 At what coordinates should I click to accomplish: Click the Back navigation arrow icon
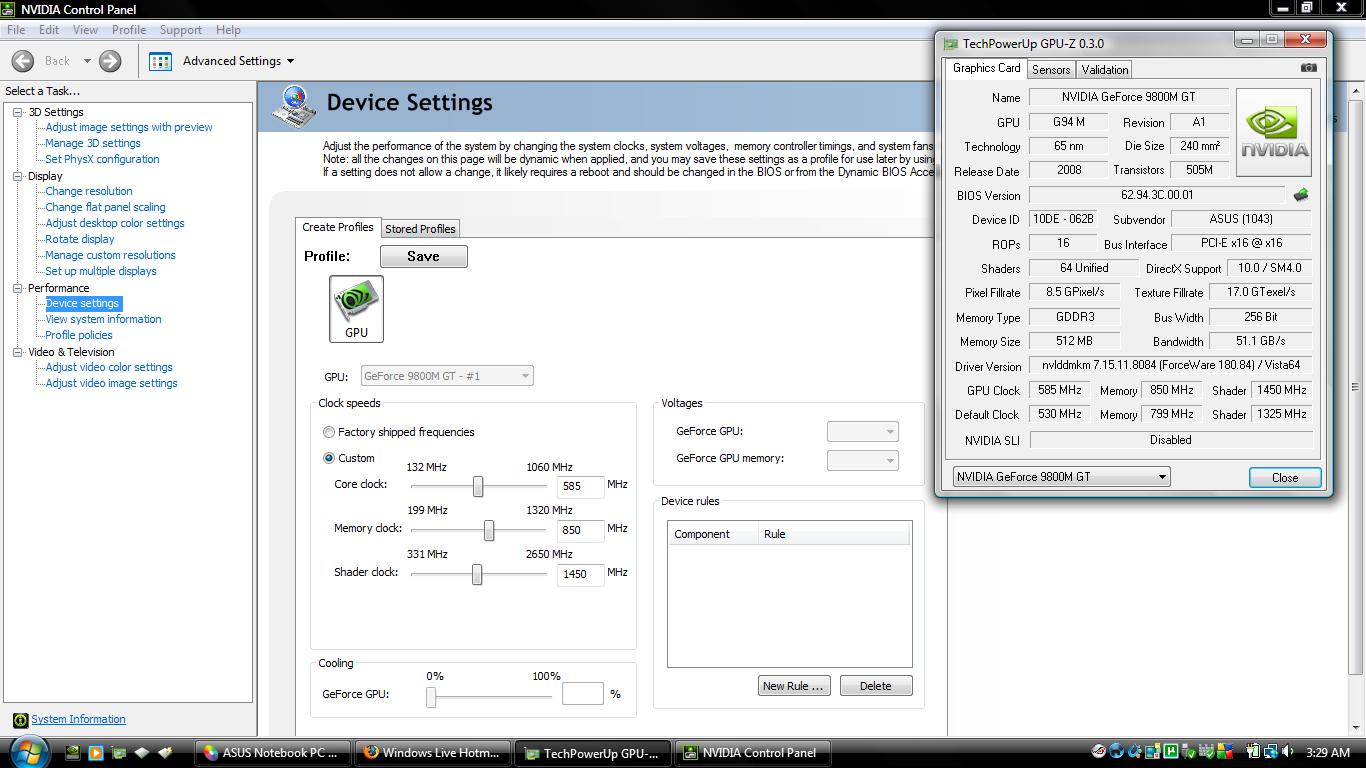tap(23, 61)
